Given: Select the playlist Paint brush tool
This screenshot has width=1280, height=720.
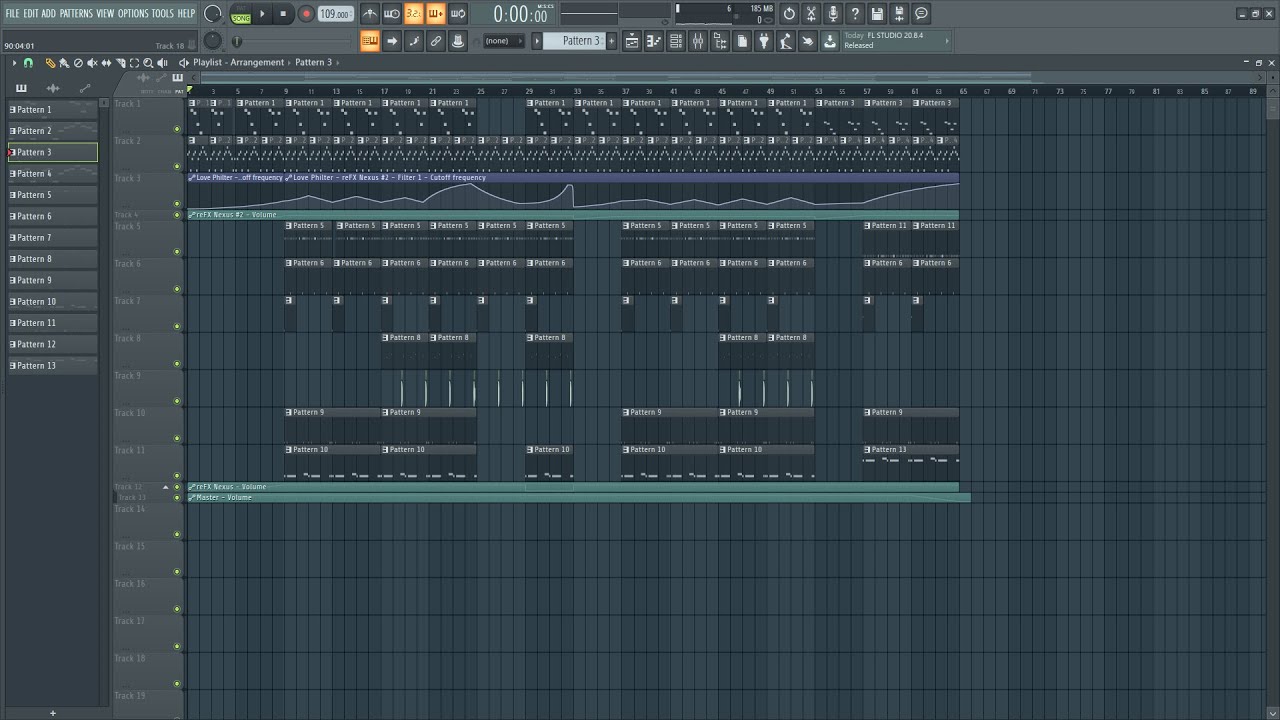Looking at the screenshot, I should point(64,63).
